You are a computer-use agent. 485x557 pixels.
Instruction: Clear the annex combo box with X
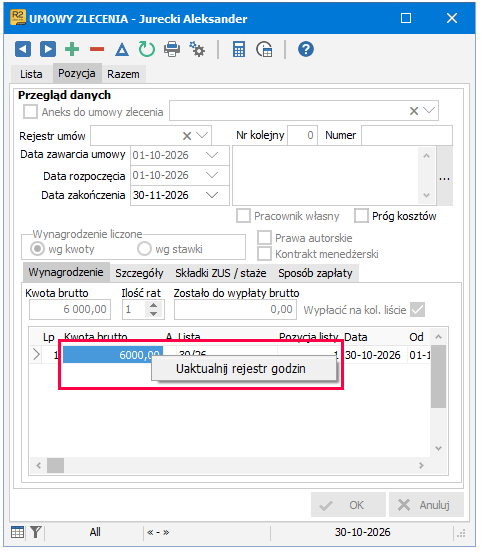pyautogui.click(x=414, y=111)
